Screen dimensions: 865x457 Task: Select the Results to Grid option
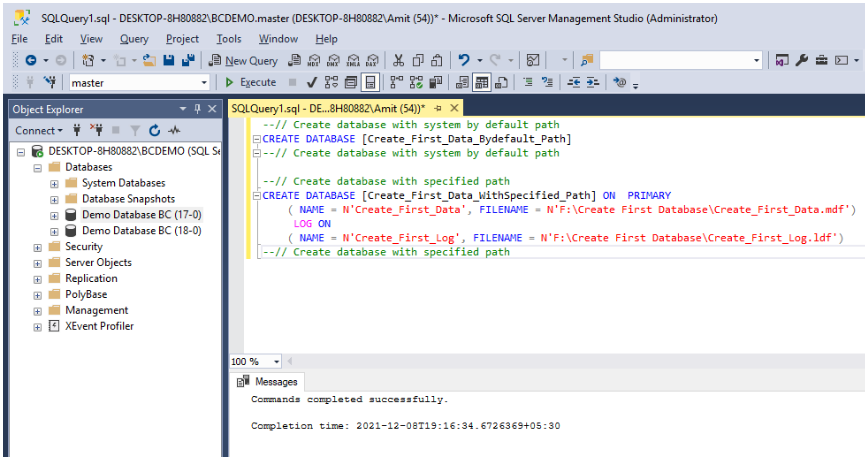pos(482,82)
